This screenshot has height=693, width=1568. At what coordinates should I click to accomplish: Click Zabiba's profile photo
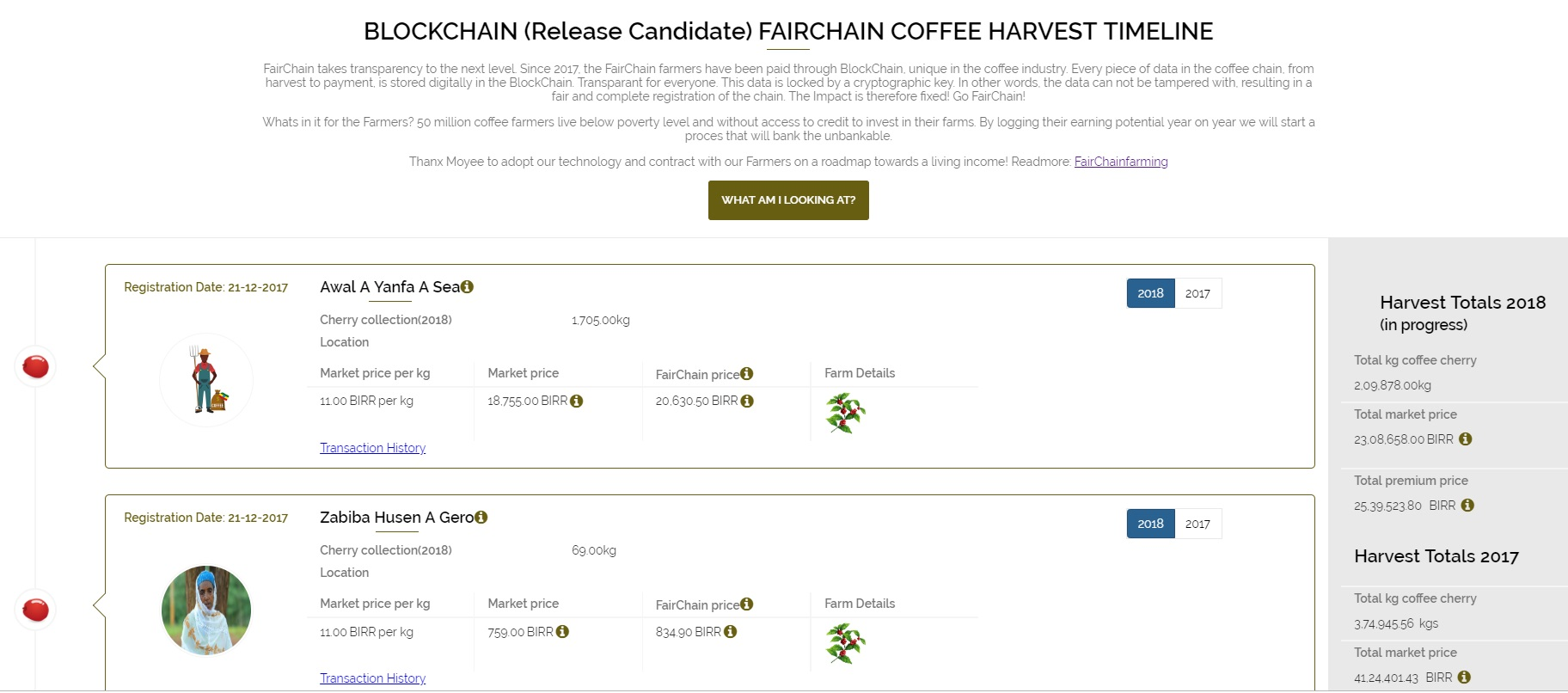[x=206, y=610]
